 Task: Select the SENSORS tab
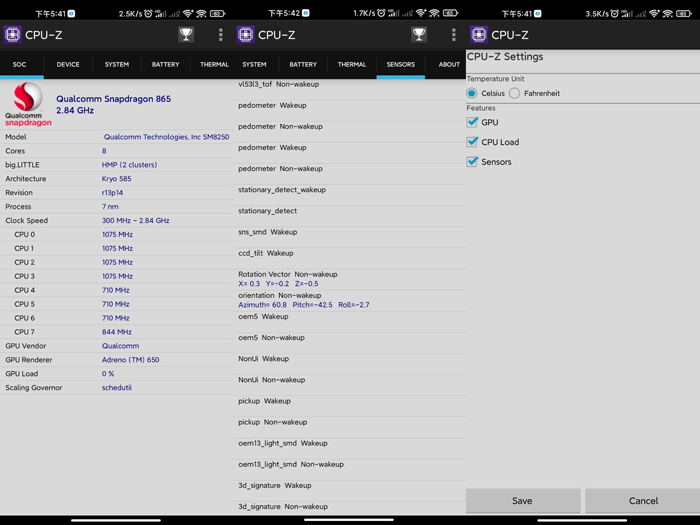[400, 65]
